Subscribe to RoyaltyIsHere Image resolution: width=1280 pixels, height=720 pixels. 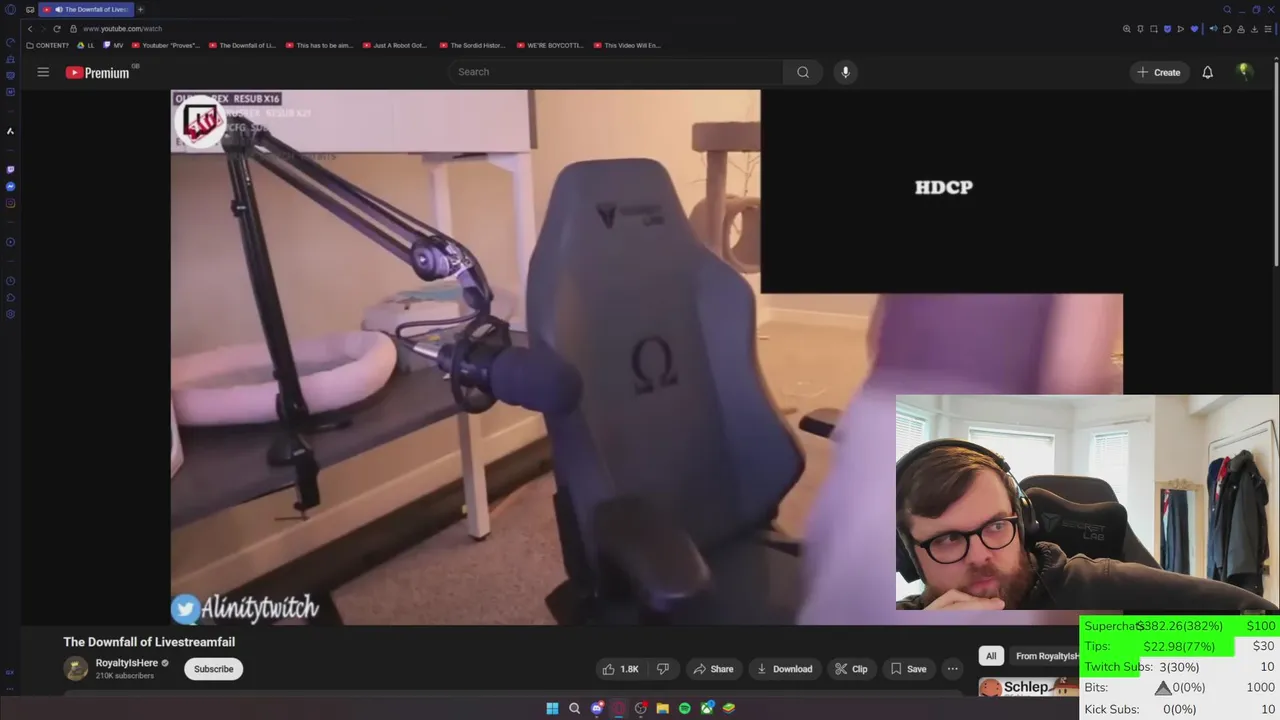click(213, 669)
